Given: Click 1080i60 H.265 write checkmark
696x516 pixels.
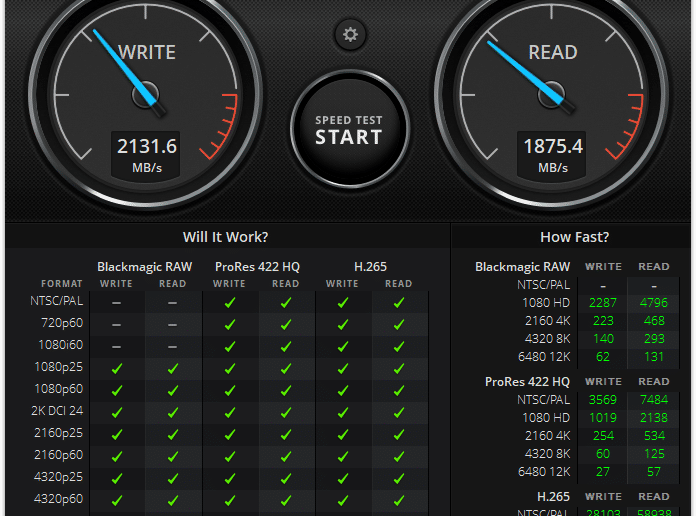Looking at the screenshot, I should coord(343,346).
